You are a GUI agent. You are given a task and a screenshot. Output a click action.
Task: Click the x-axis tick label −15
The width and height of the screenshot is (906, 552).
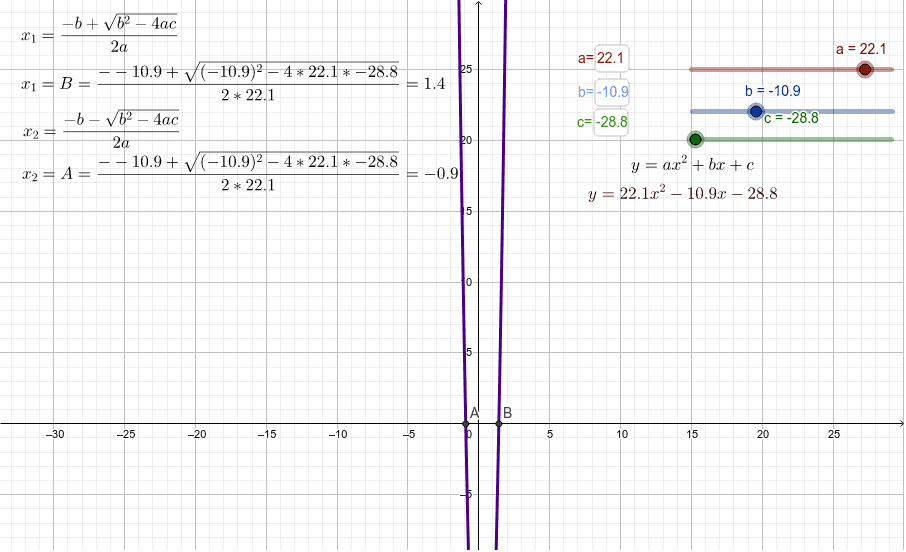267,434
